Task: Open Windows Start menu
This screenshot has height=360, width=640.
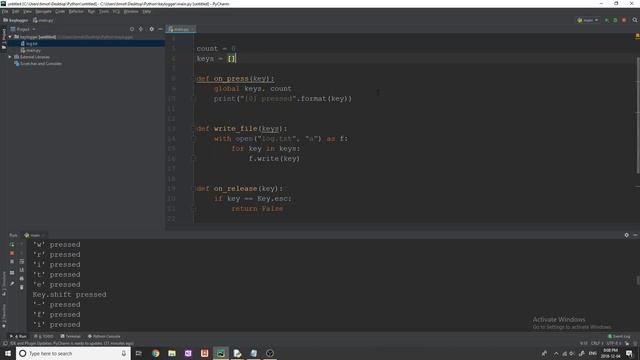Action: [x=8, y=353]
